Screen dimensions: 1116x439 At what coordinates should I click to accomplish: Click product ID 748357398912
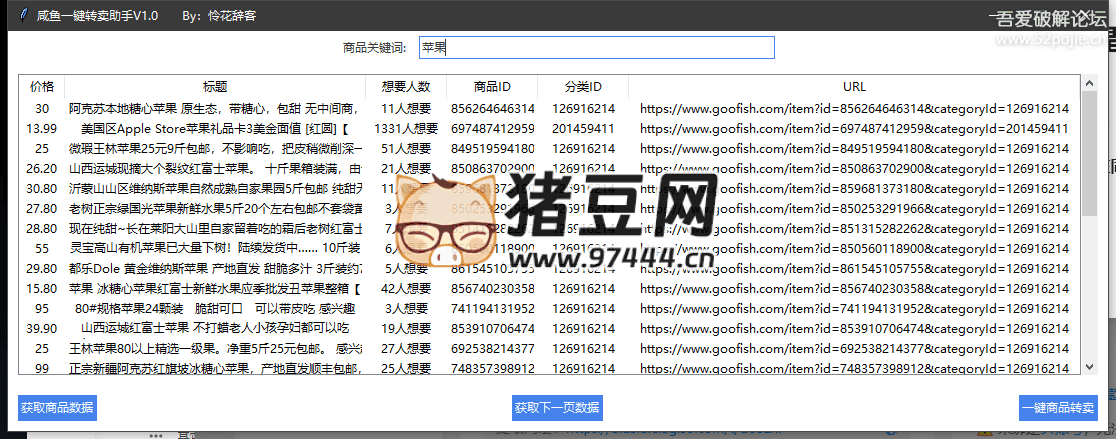point(493,368)
